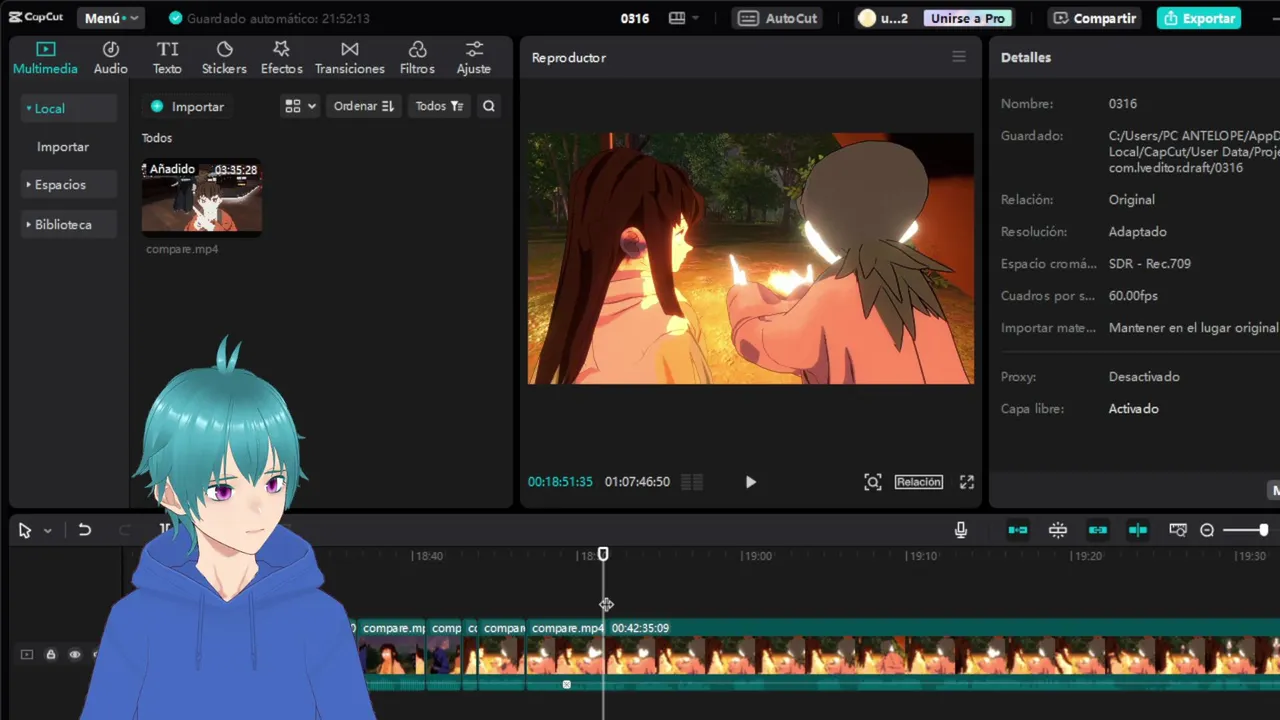The height and width of the screenshot is (720, 1280).
Task: Open the grid view mode dropdown
Action: pos(300,106)
